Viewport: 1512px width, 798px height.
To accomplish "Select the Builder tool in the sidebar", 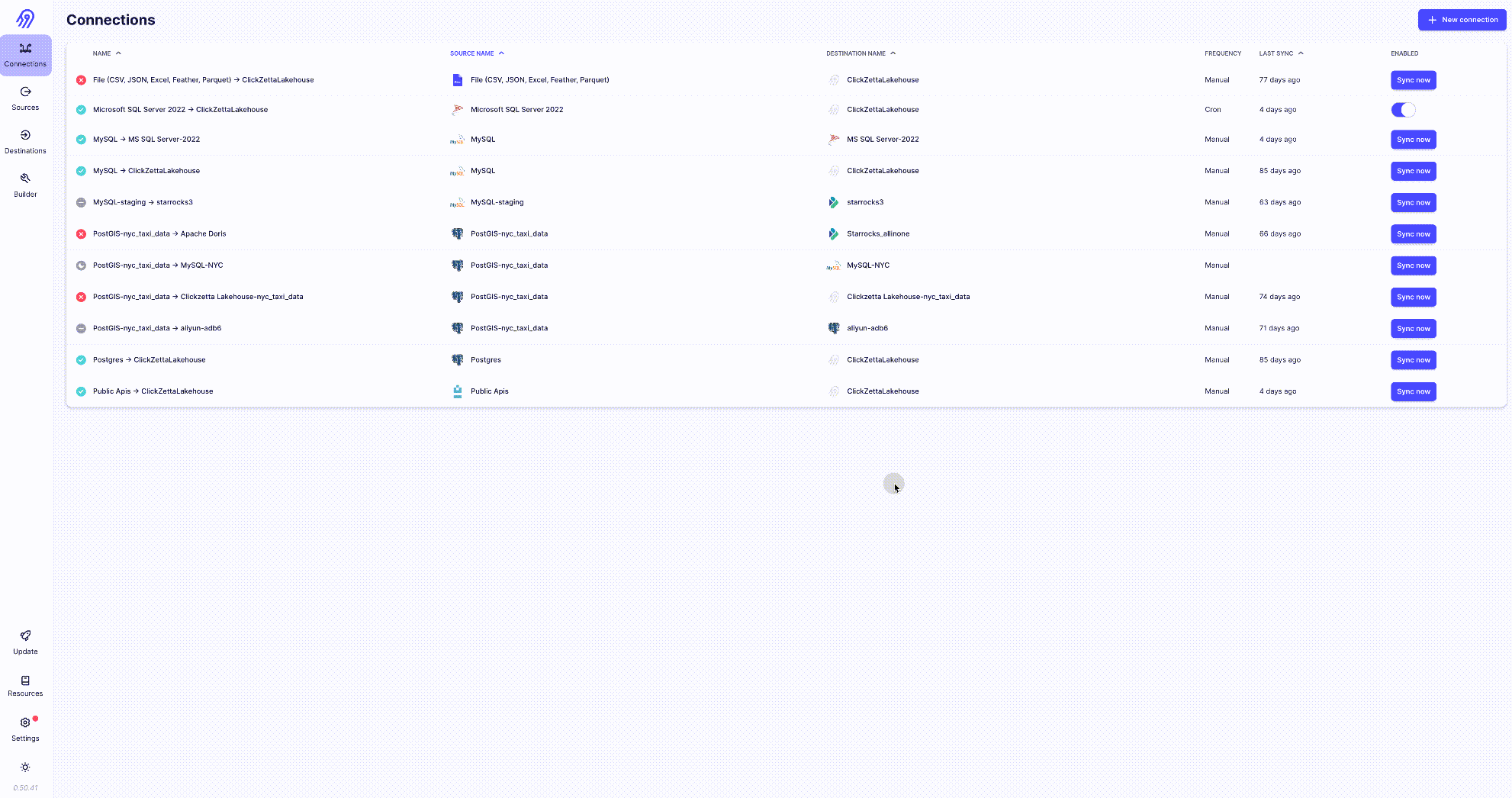I will coord(25,185).
